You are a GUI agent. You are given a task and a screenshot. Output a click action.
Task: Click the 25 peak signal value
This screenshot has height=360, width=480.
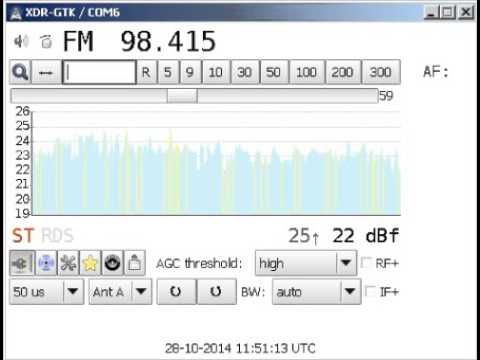[x=299, y=235]
